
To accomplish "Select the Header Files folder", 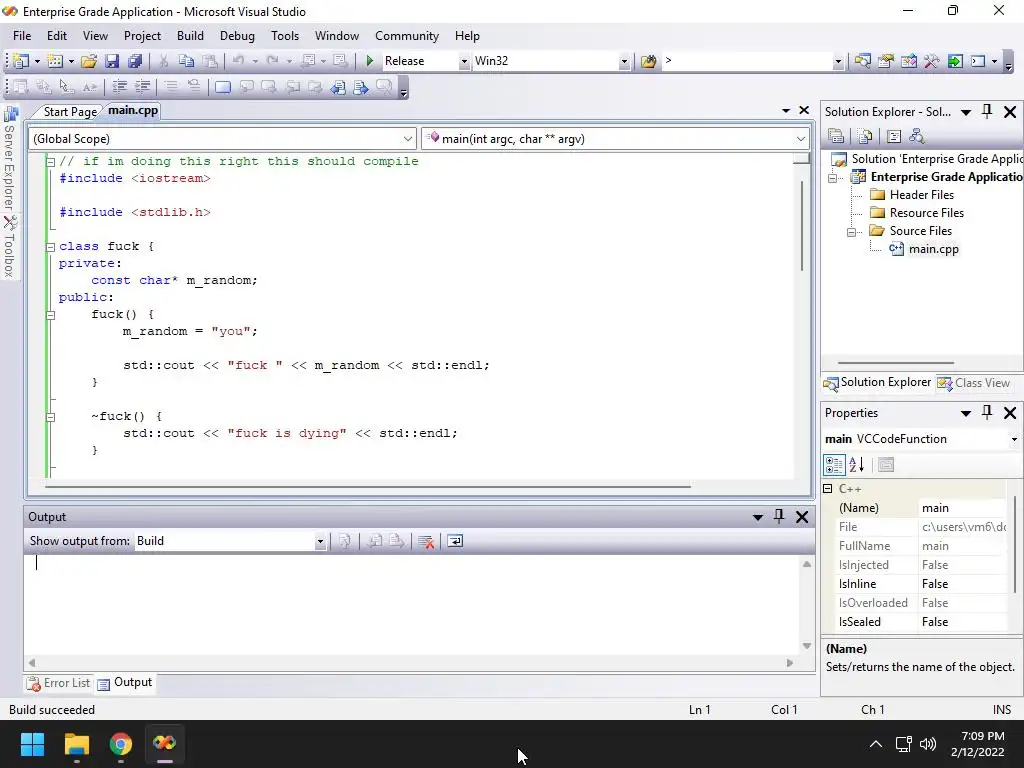I will tap(921, 195).
